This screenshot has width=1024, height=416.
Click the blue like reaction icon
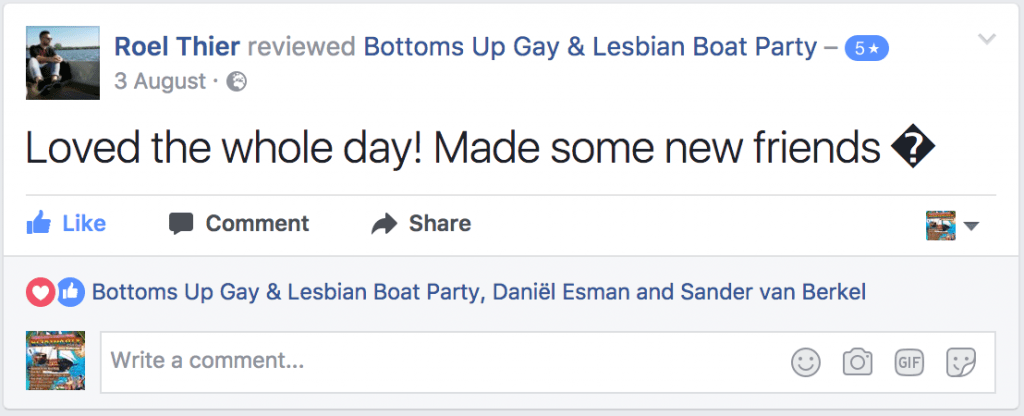[69, 292]
